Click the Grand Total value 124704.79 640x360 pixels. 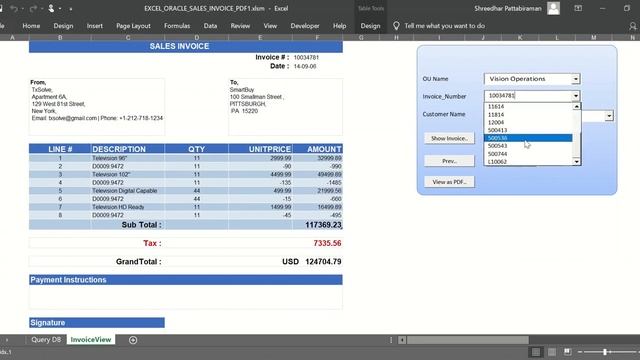pos(323,262)
